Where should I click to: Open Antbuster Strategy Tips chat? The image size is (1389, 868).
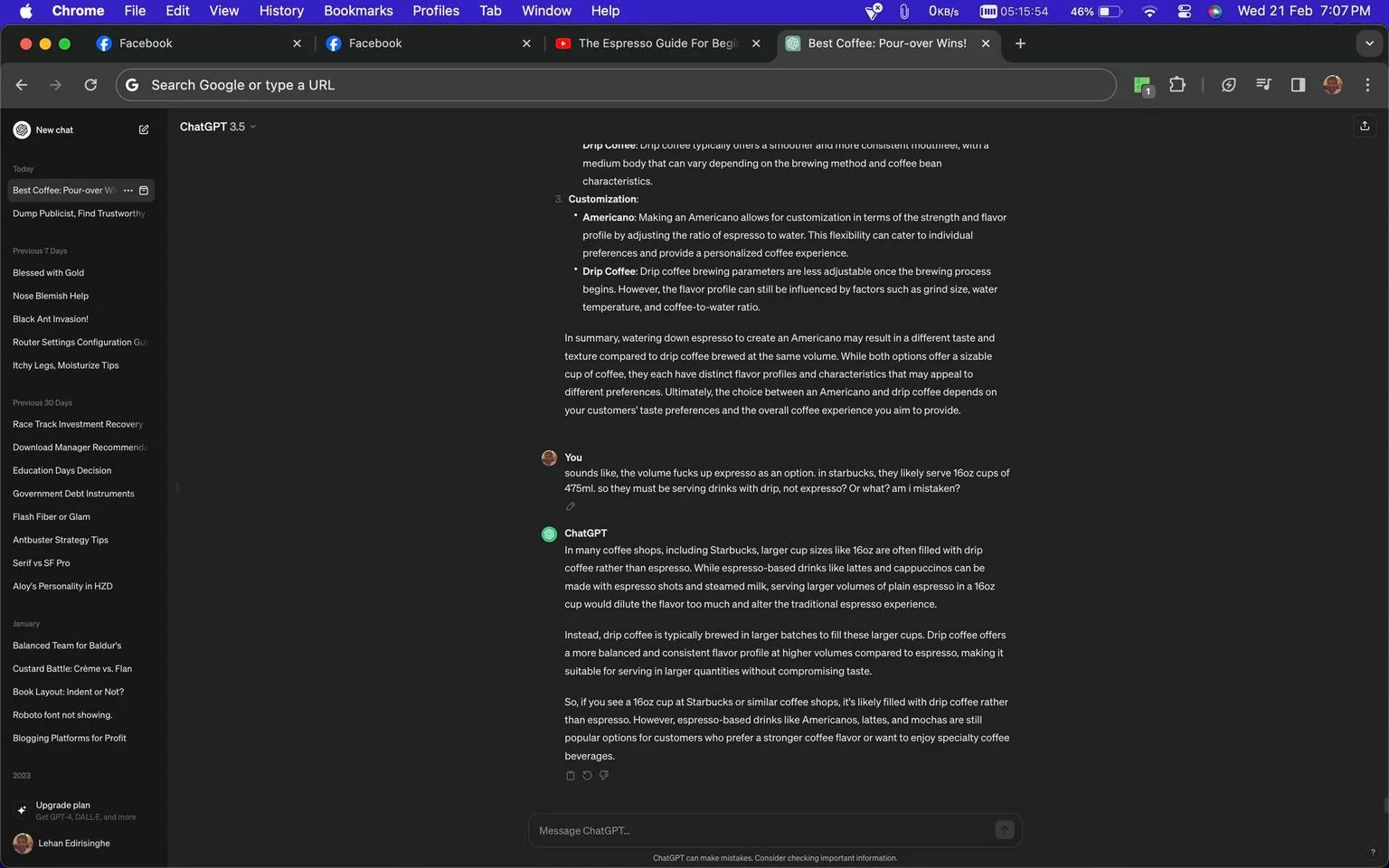click(x=61, y=541)
